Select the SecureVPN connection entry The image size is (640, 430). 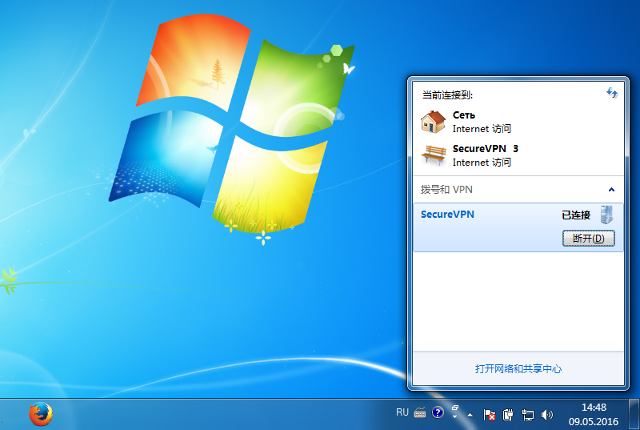[x=518, y=227]
